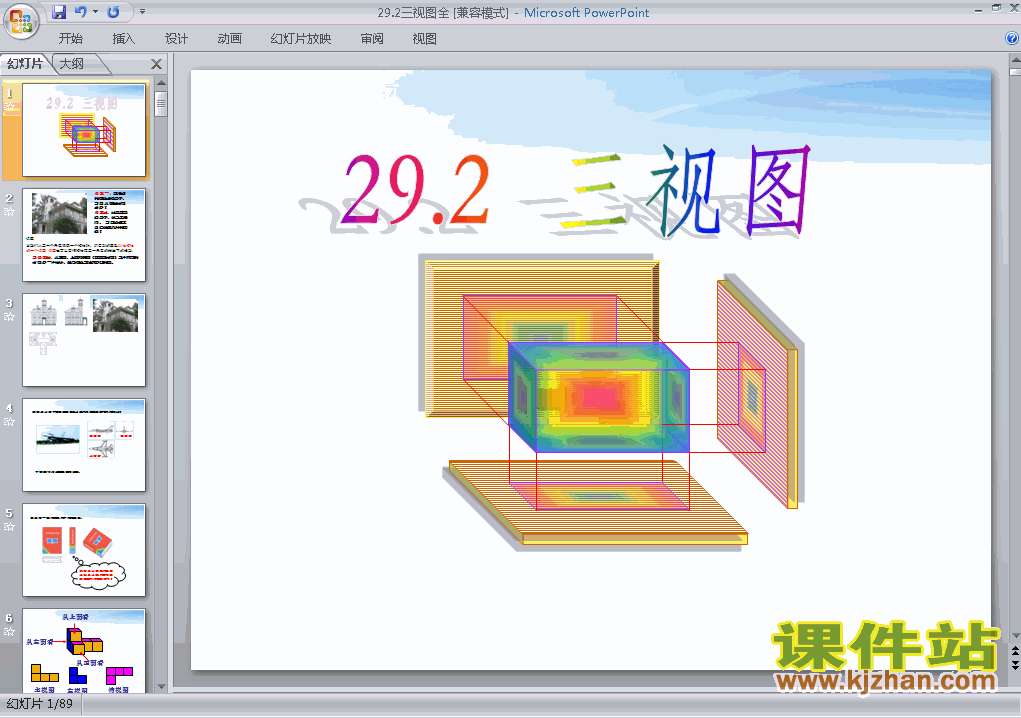Select slide 4 thumbnail with airplane

pyautogui.click(x=84, y=445)
